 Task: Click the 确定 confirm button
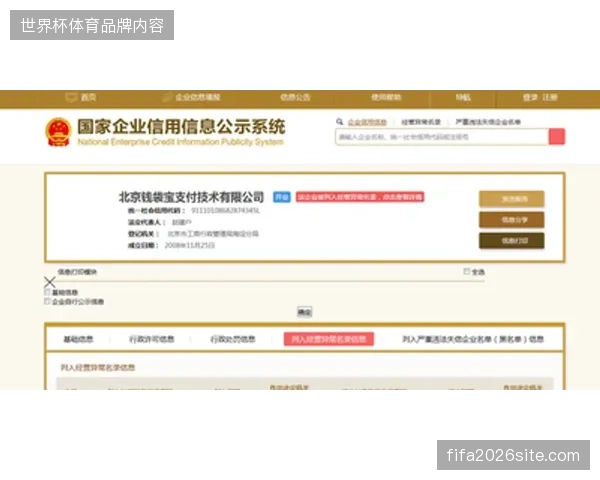pyautogui.click(x=305, y=312)
